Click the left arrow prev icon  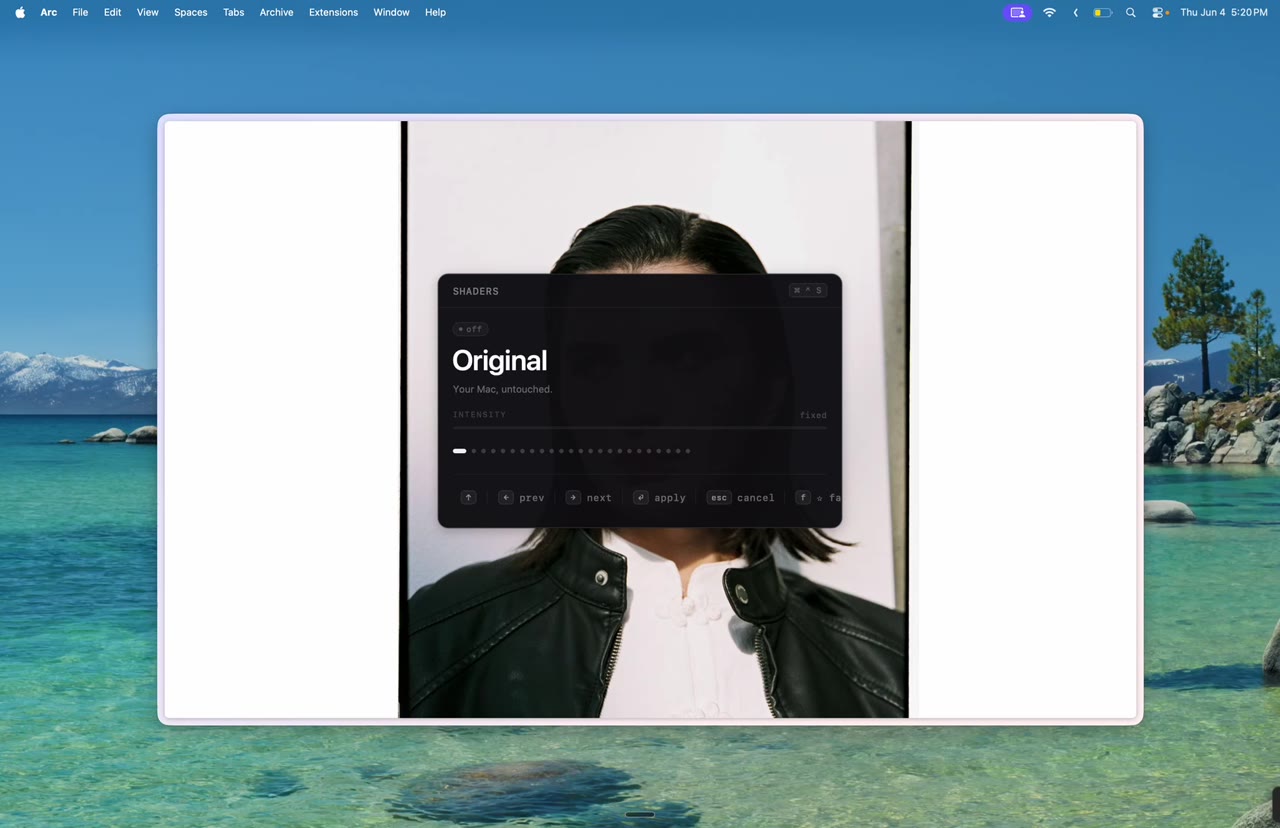(x=506, y=497)
